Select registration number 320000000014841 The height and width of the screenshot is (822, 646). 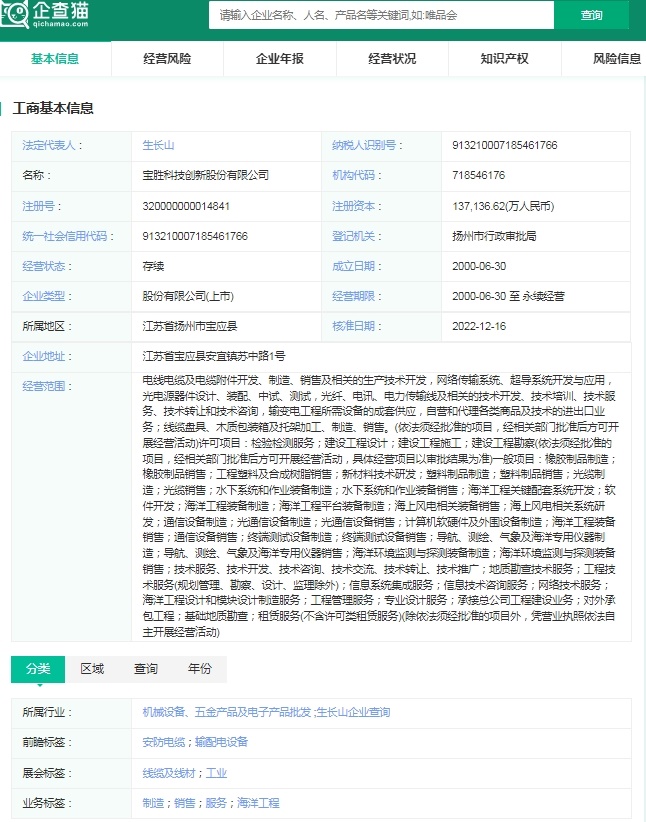[x=186, y=206]
